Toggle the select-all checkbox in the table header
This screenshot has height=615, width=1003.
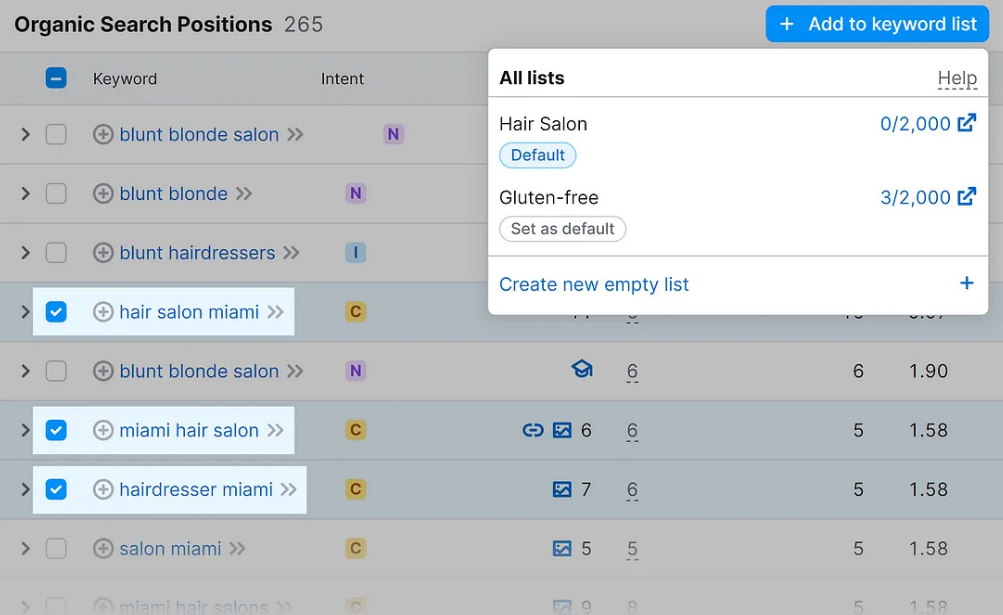coord(56,78)
